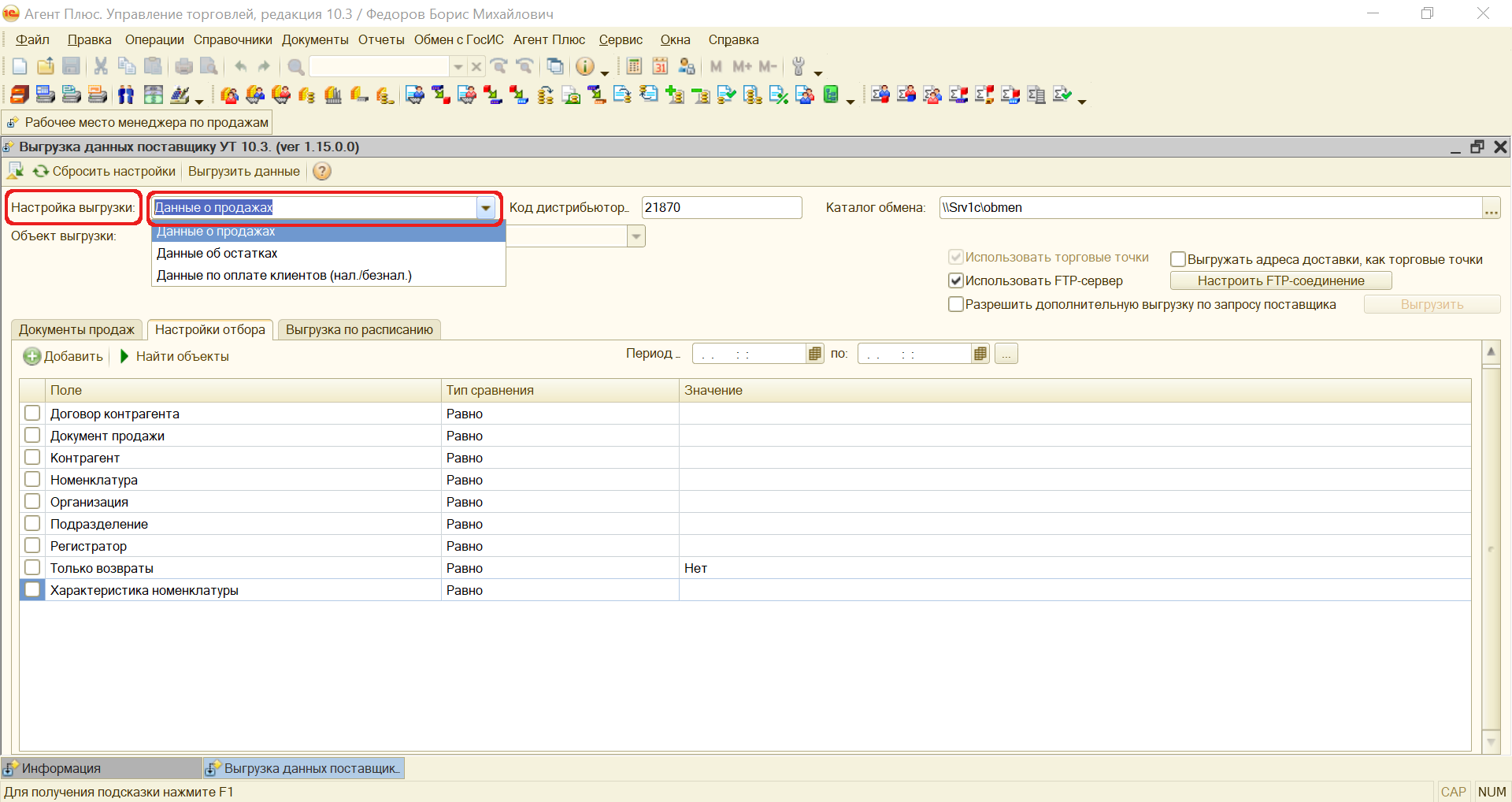Viewport: 1512px width, 802px height.
Task: Click the Print printer icon
Action: [x=183, y=67]
